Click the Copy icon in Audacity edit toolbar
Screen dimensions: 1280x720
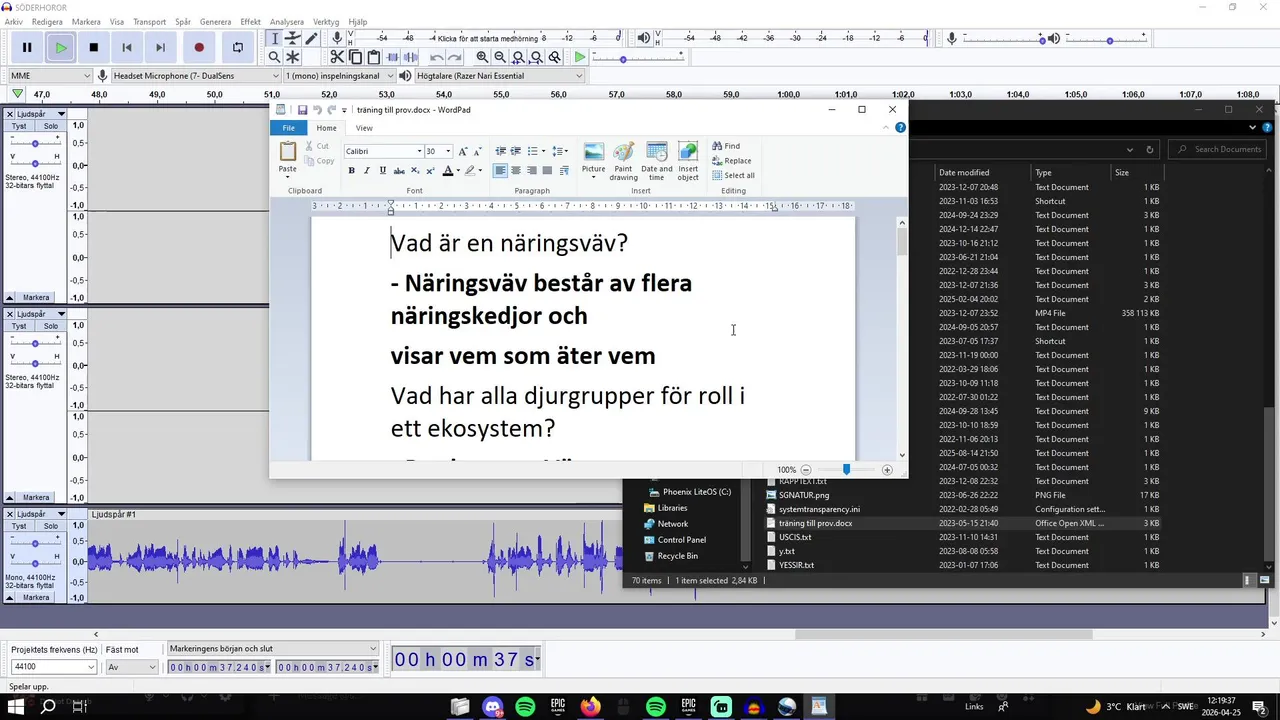pos(355,57)
